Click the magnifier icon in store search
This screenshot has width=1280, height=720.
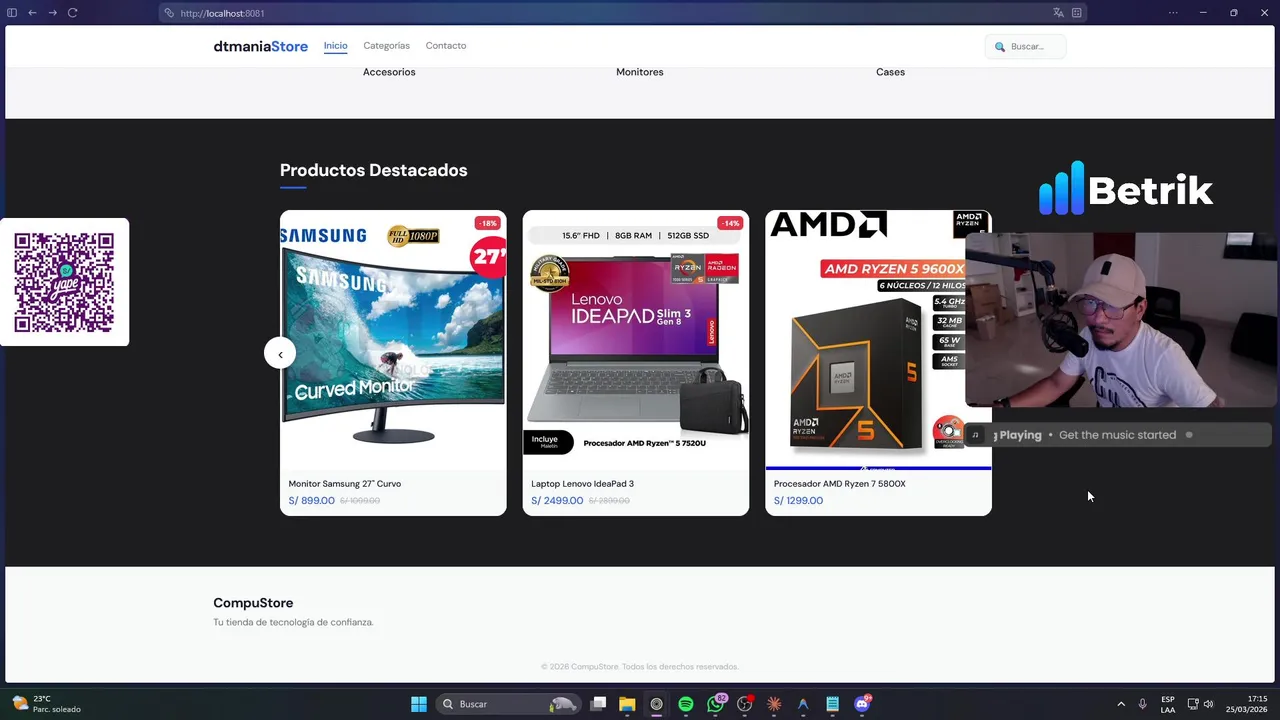(1000, 47)
